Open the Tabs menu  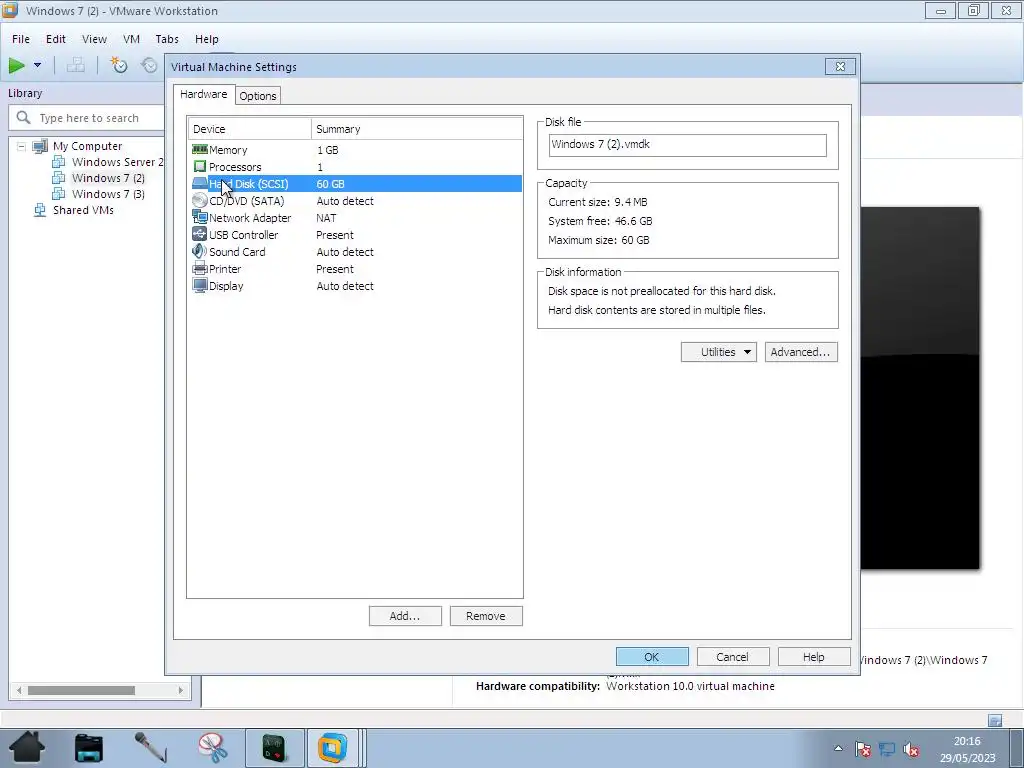167,39
